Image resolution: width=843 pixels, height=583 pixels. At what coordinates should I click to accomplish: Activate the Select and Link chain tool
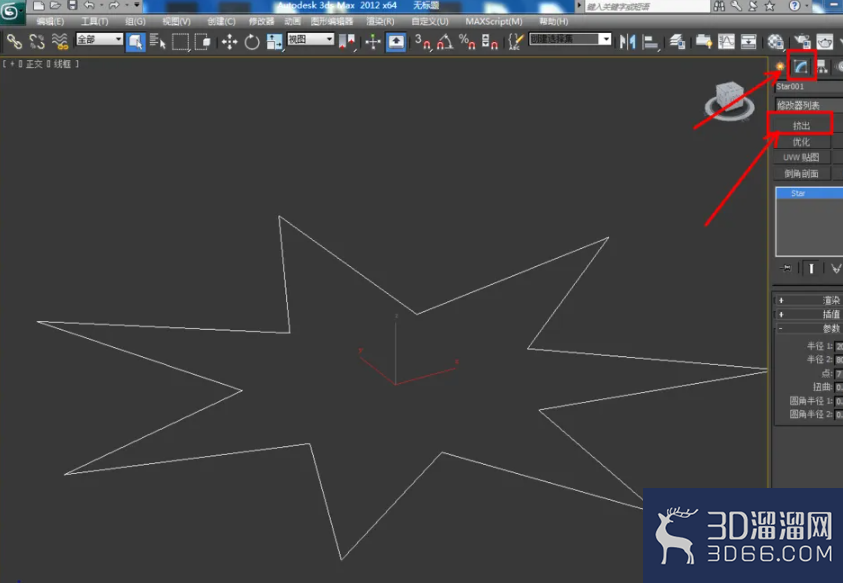[x=14, y=41]
